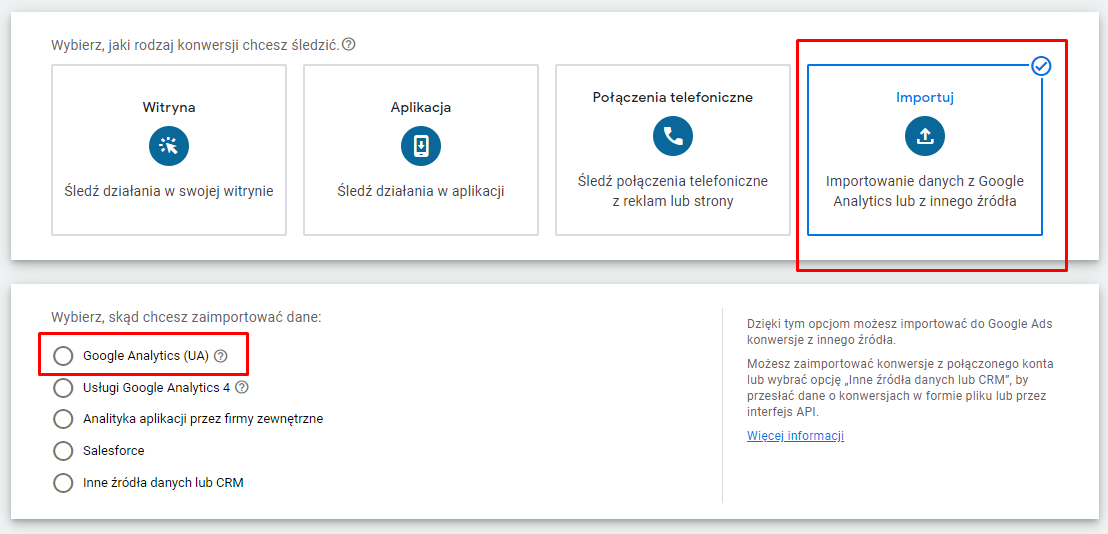Click the phone handset icon for Połączenia telefoniczne

click(672, 136)
